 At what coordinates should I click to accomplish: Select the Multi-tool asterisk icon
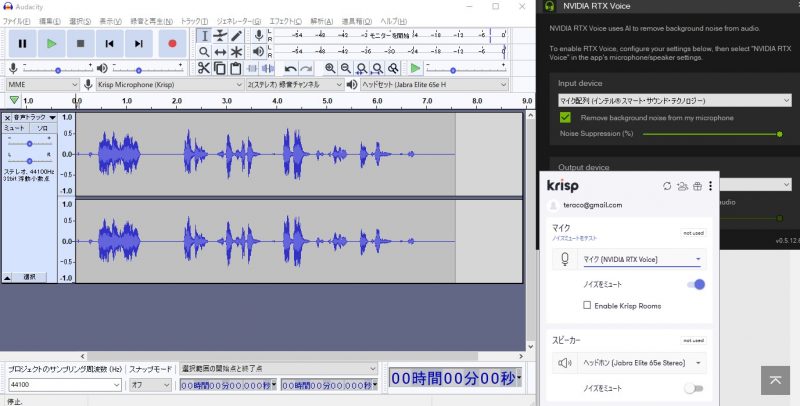tap(236, 52)
